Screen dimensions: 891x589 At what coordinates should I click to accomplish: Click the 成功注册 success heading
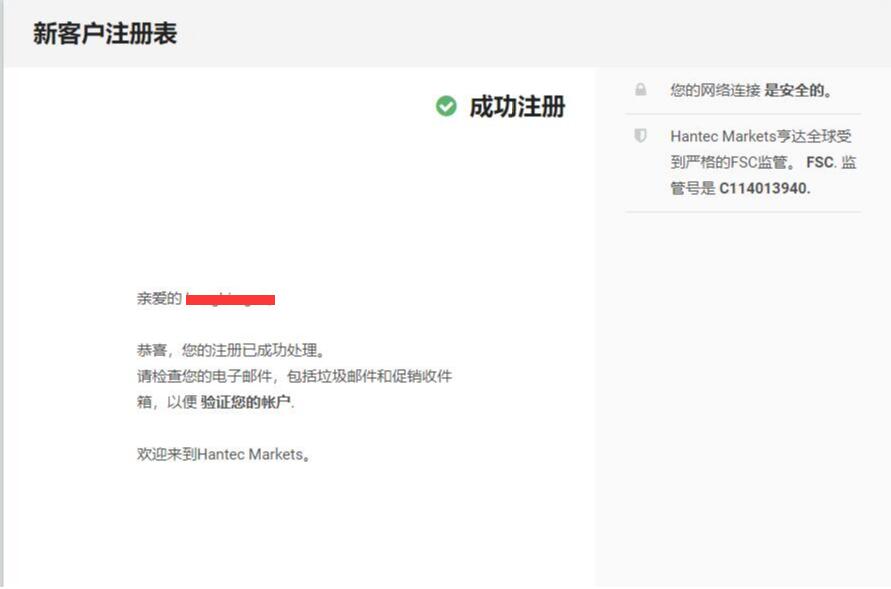click(517, 106)
